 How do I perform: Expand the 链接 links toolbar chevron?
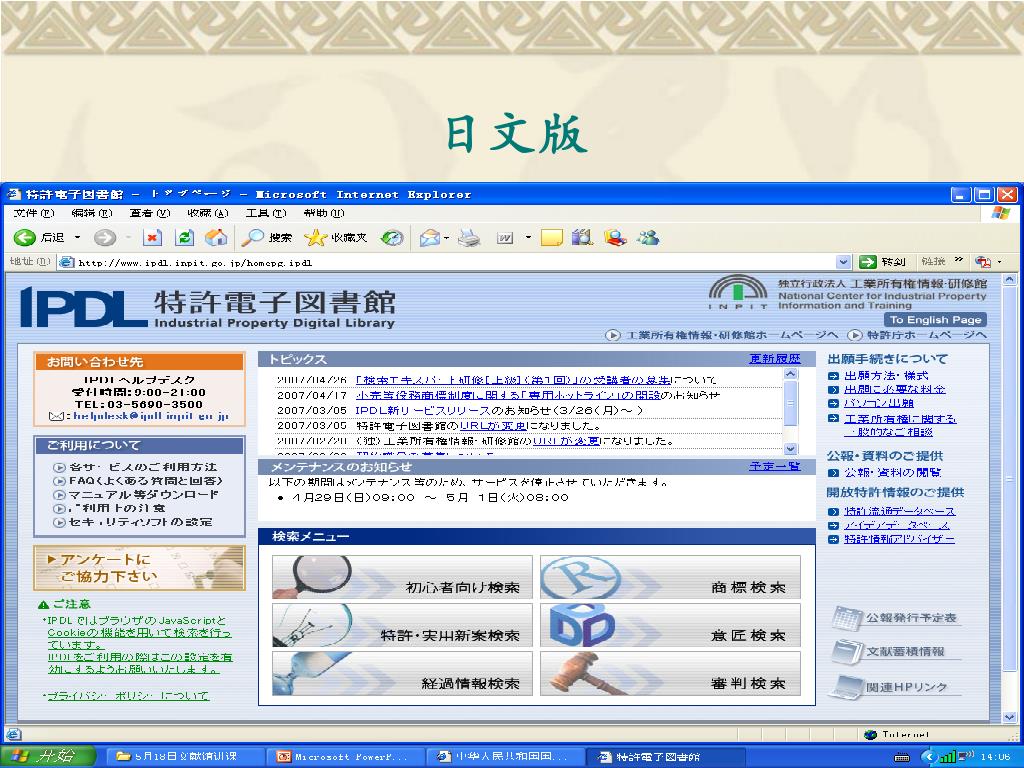(x=959, y=260)
